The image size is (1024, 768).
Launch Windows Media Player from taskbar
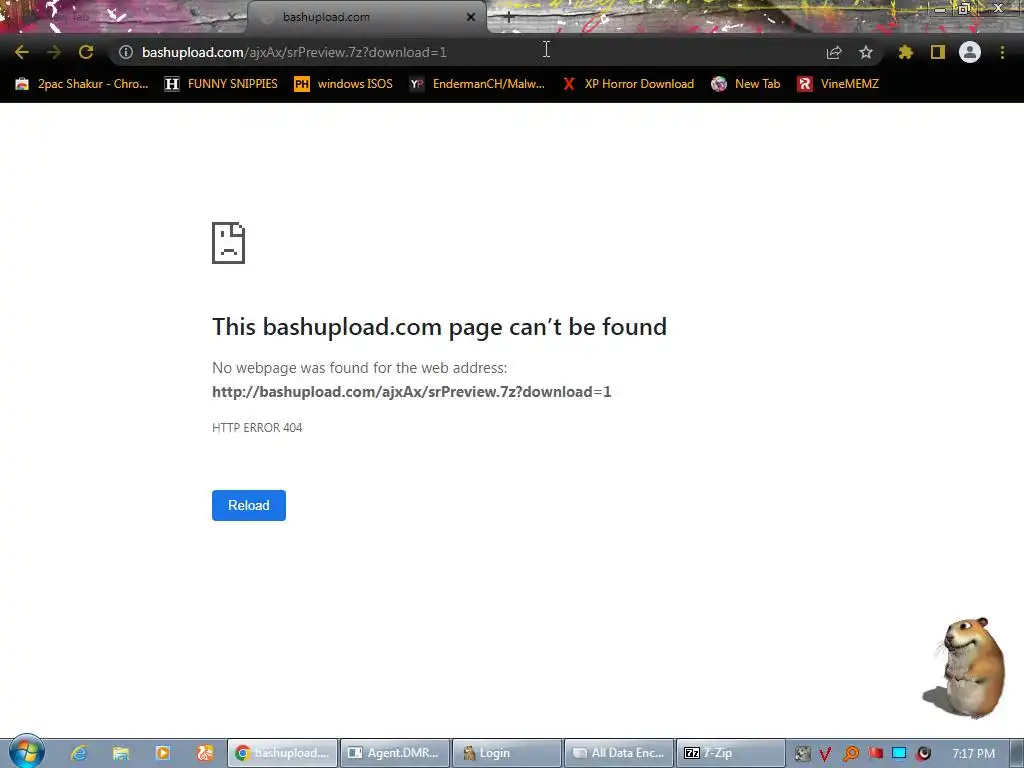(163, 753)
